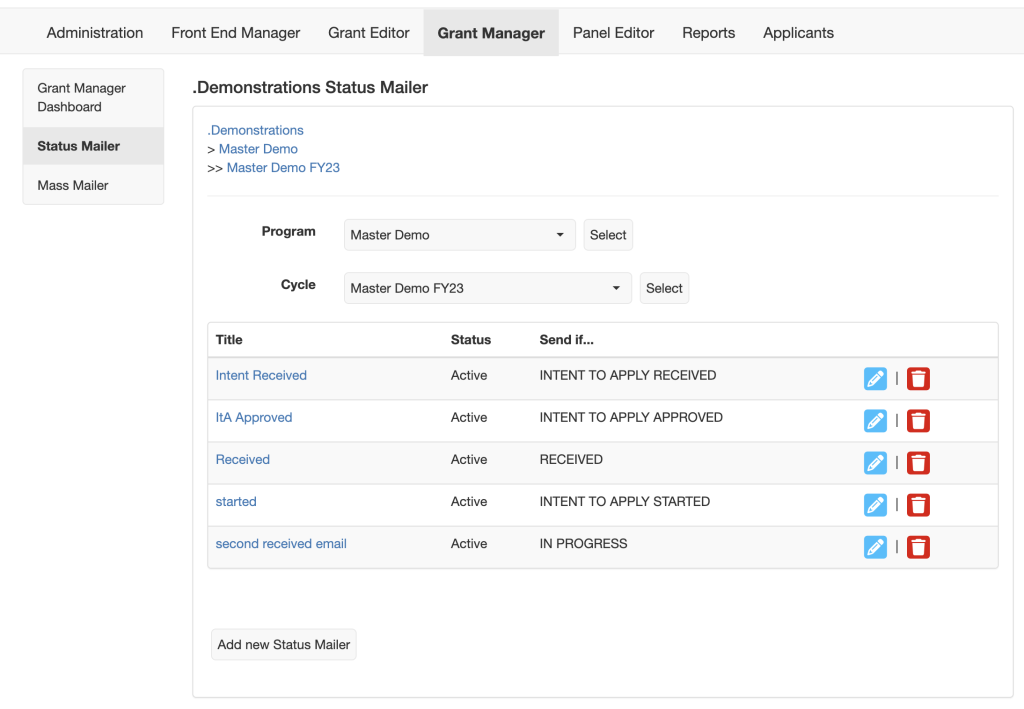This screenshot has width=1024, height=709.
Task: Go to the Mass Mailer sidebar item
Action: tap(72, 185)
